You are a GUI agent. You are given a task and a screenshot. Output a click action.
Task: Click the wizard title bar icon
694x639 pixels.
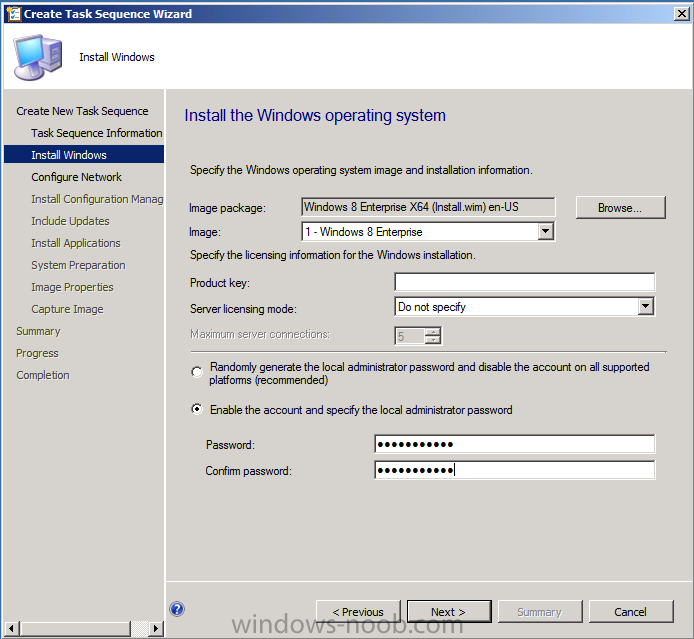coord(14,14)
